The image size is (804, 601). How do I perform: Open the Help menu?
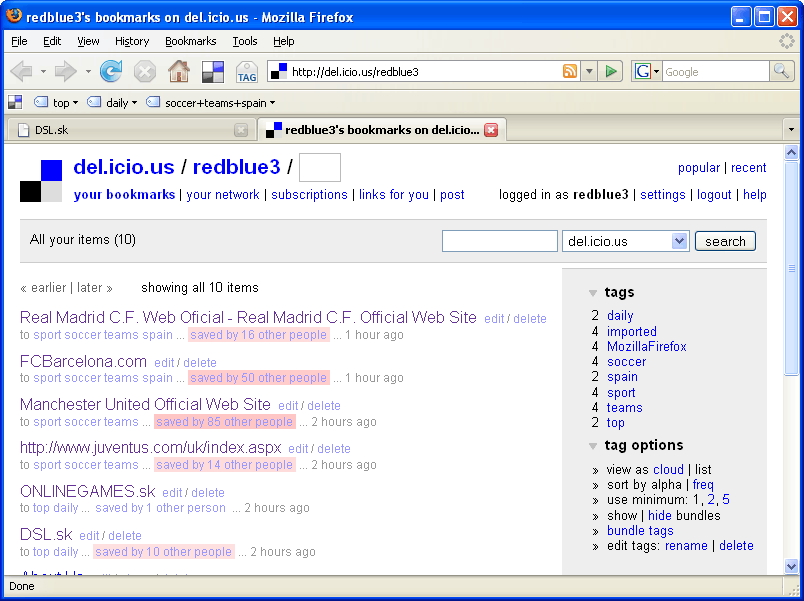(284, 41)
